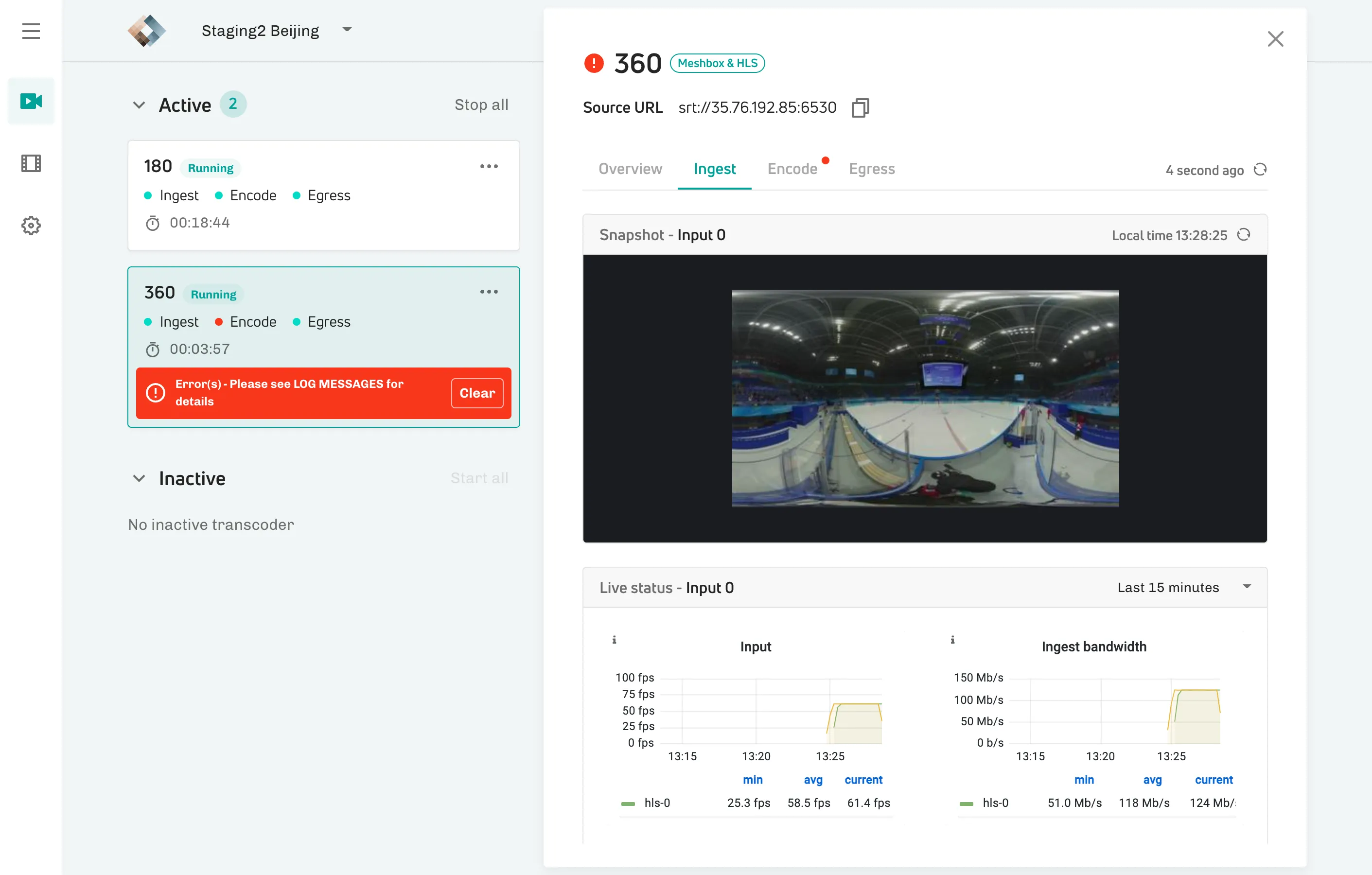Switch to the Overview tab

630,169
